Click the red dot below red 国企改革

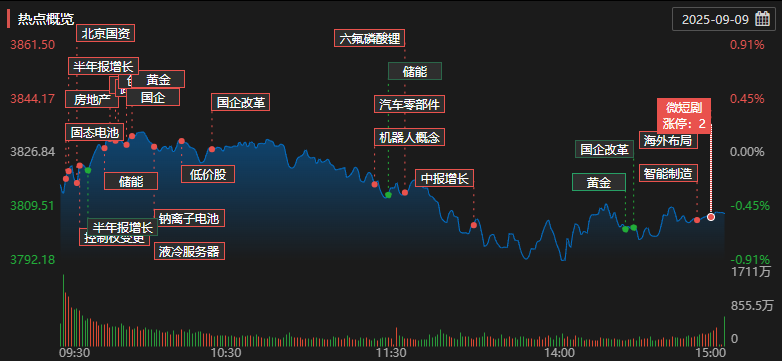point(211,149)
